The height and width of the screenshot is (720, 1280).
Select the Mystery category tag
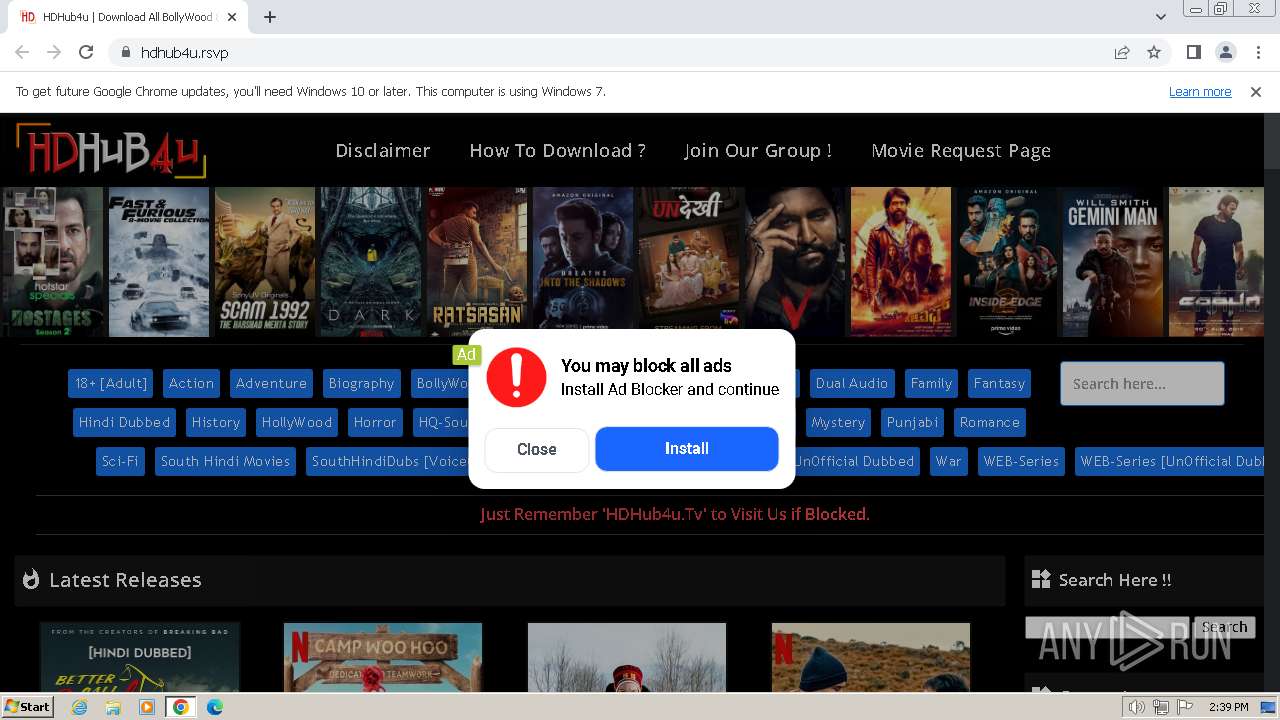pos(838,422)
